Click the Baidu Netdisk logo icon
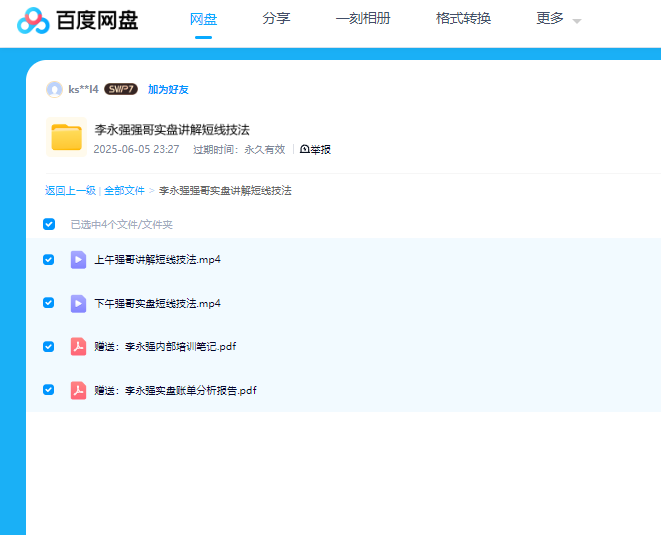661x535 pixels. click(x=32, y=20)
